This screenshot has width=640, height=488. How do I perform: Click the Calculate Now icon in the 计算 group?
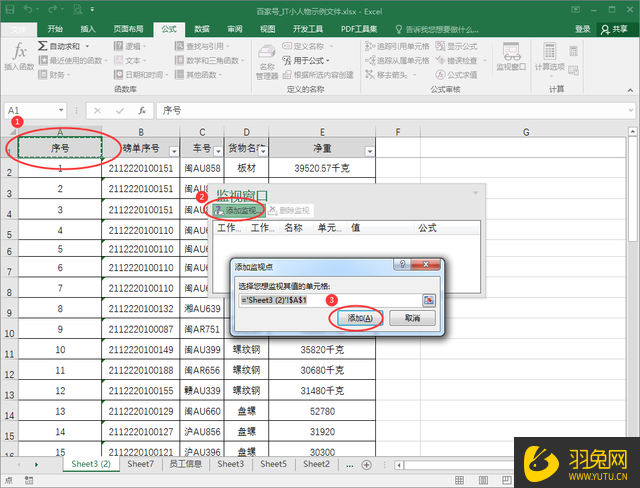tap(573, 51)
